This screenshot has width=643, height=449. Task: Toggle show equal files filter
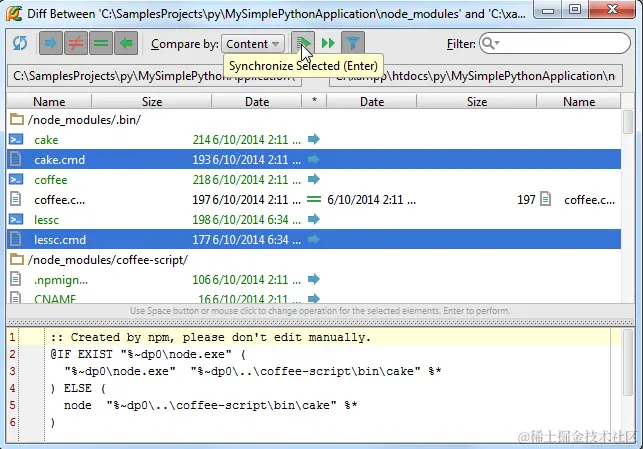point(101,43)
